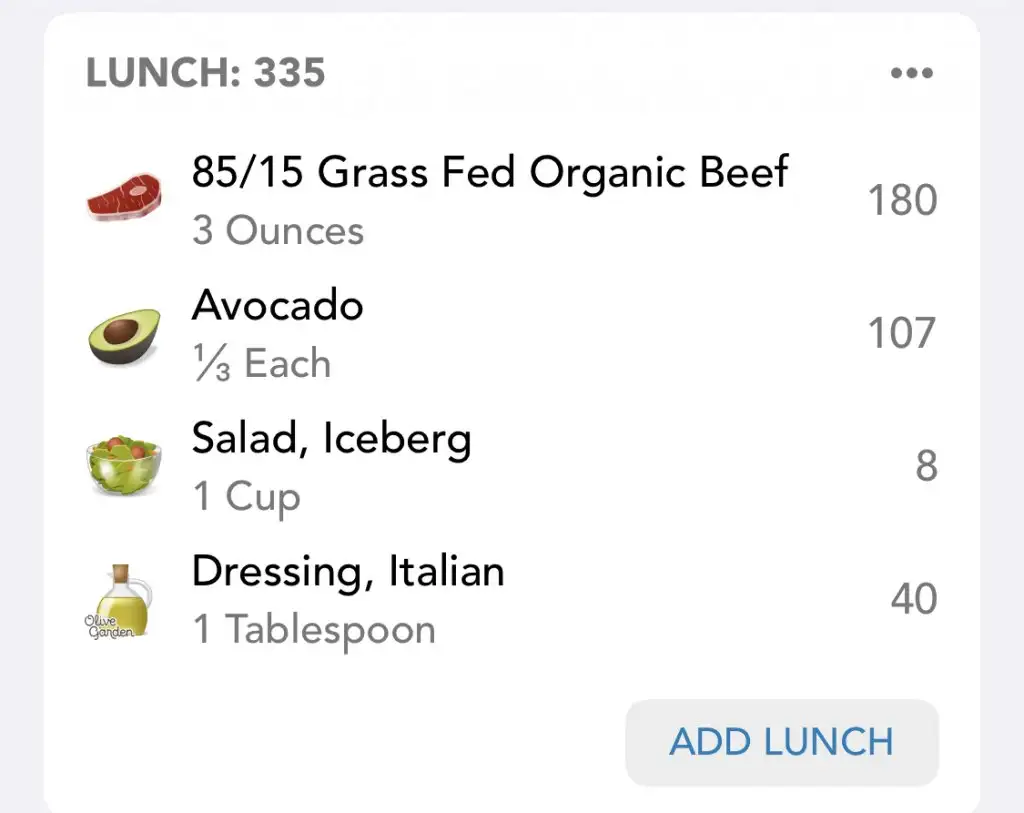Open the lunch three-dot options menu

tap(911, 73)
